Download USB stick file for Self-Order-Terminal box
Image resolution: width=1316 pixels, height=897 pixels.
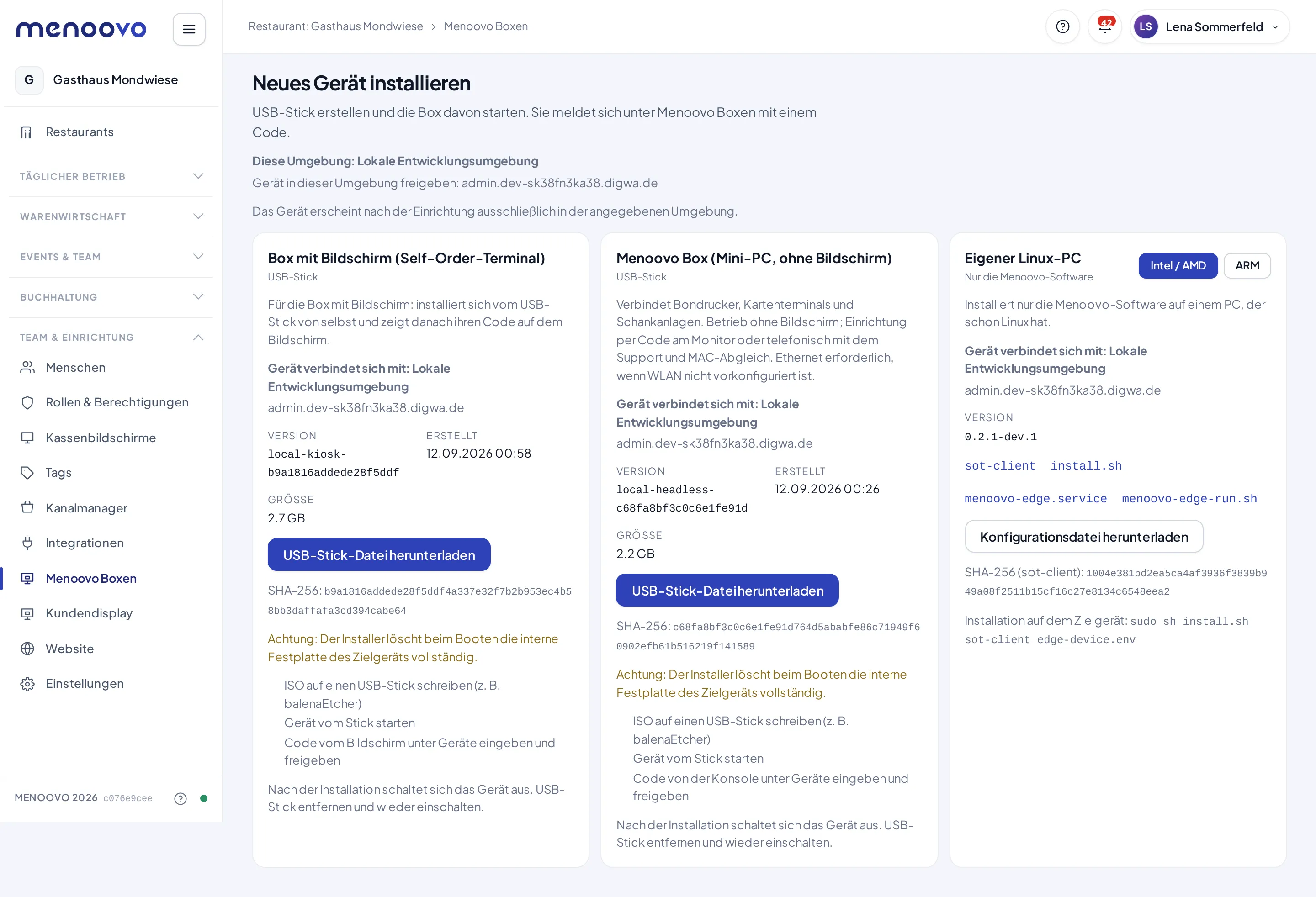click(379, 554)
